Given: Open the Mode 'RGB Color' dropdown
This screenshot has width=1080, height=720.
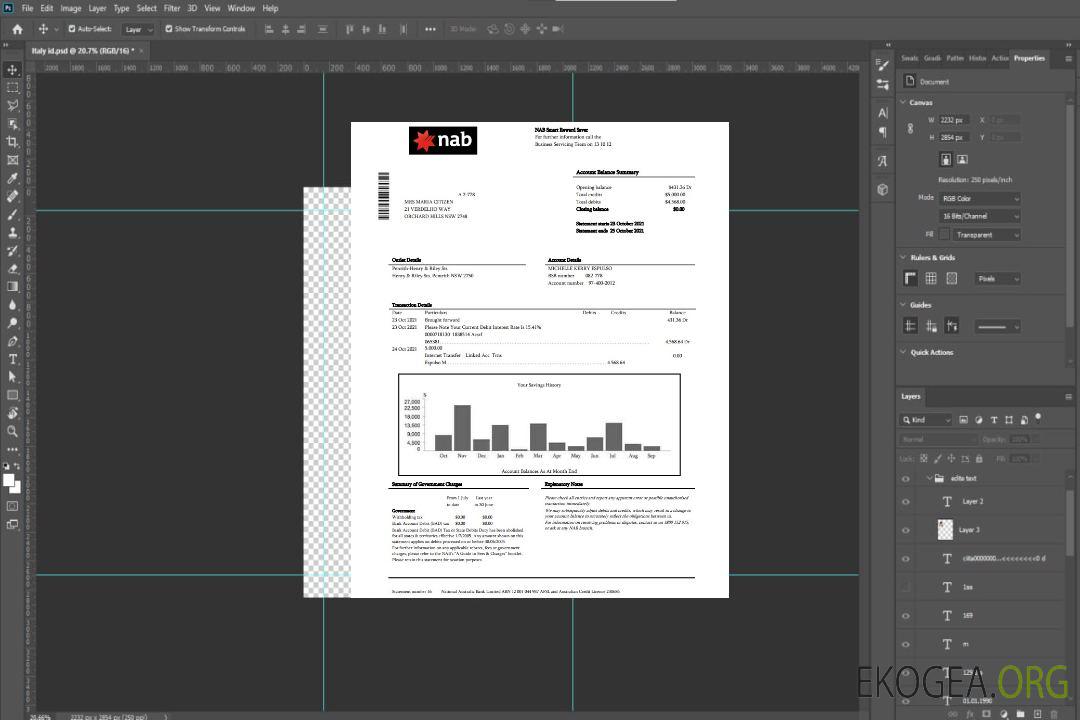Looking at the screenshot, I should point(979,198).
